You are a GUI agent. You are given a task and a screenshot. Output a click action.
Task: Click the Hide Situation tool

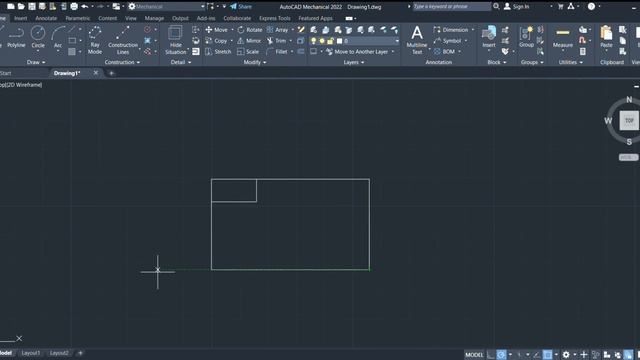click(x=176, y=40)
